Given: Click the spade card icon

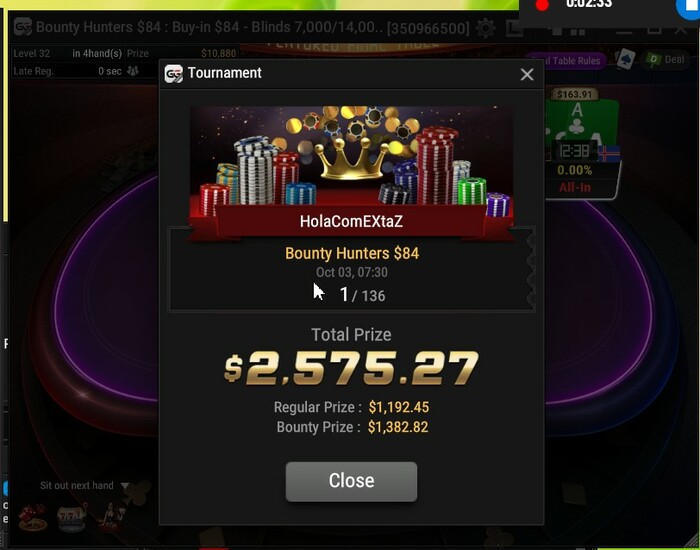Looking at the screenshot, I should 625,59.
